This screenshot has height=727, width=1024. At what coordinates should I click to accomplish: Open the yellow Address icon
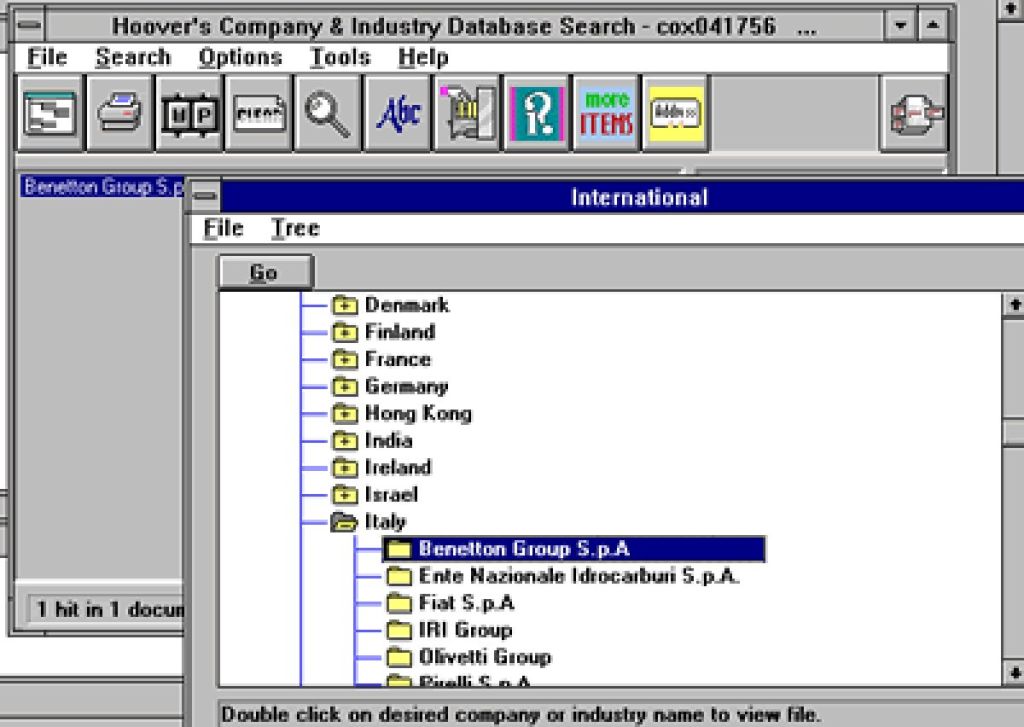pos(675,113)
